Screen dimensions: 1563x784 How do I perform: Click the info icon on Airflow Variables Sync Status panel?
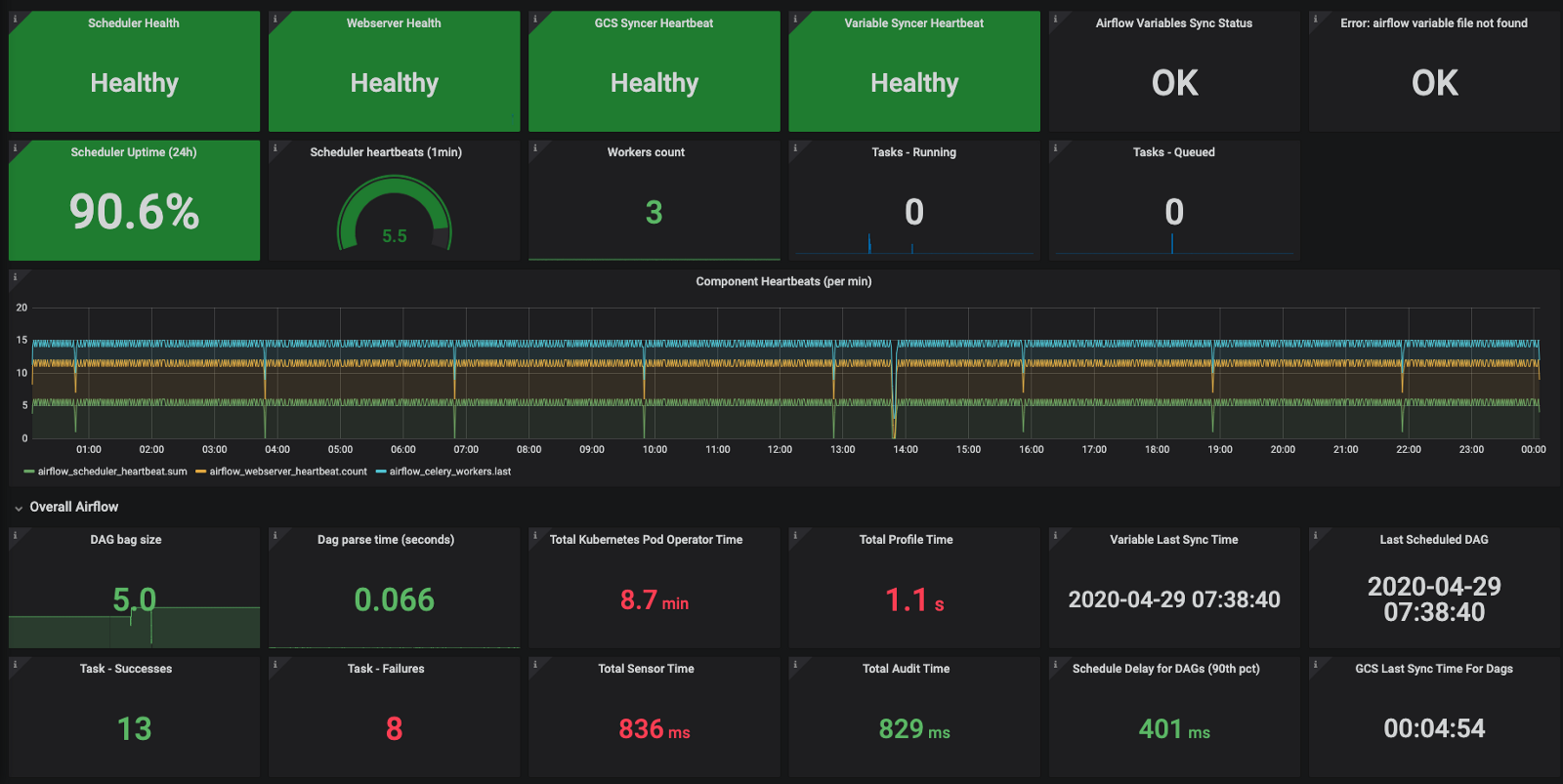pyautogui.click(x=1055, y=19)
